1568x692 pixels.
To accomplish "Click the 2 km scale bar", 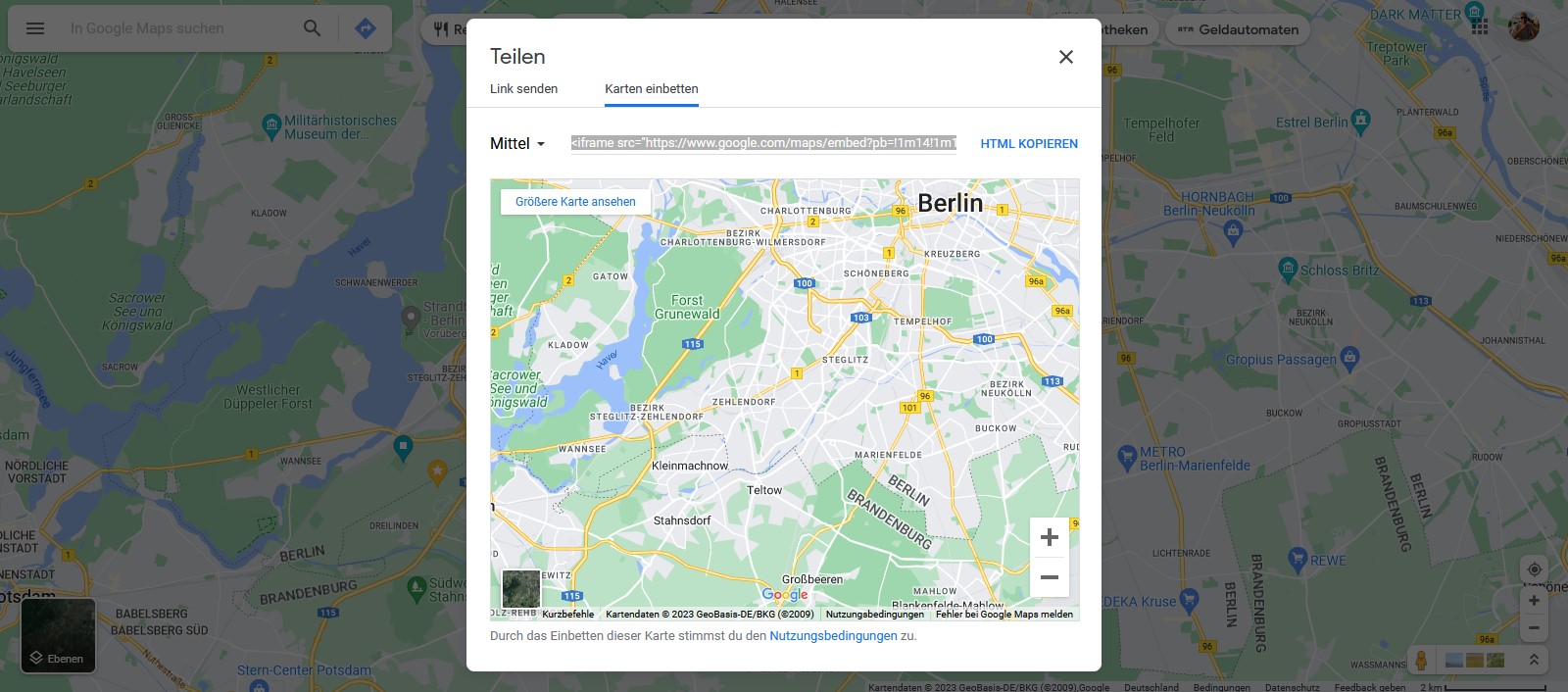I will point(1483,687).
